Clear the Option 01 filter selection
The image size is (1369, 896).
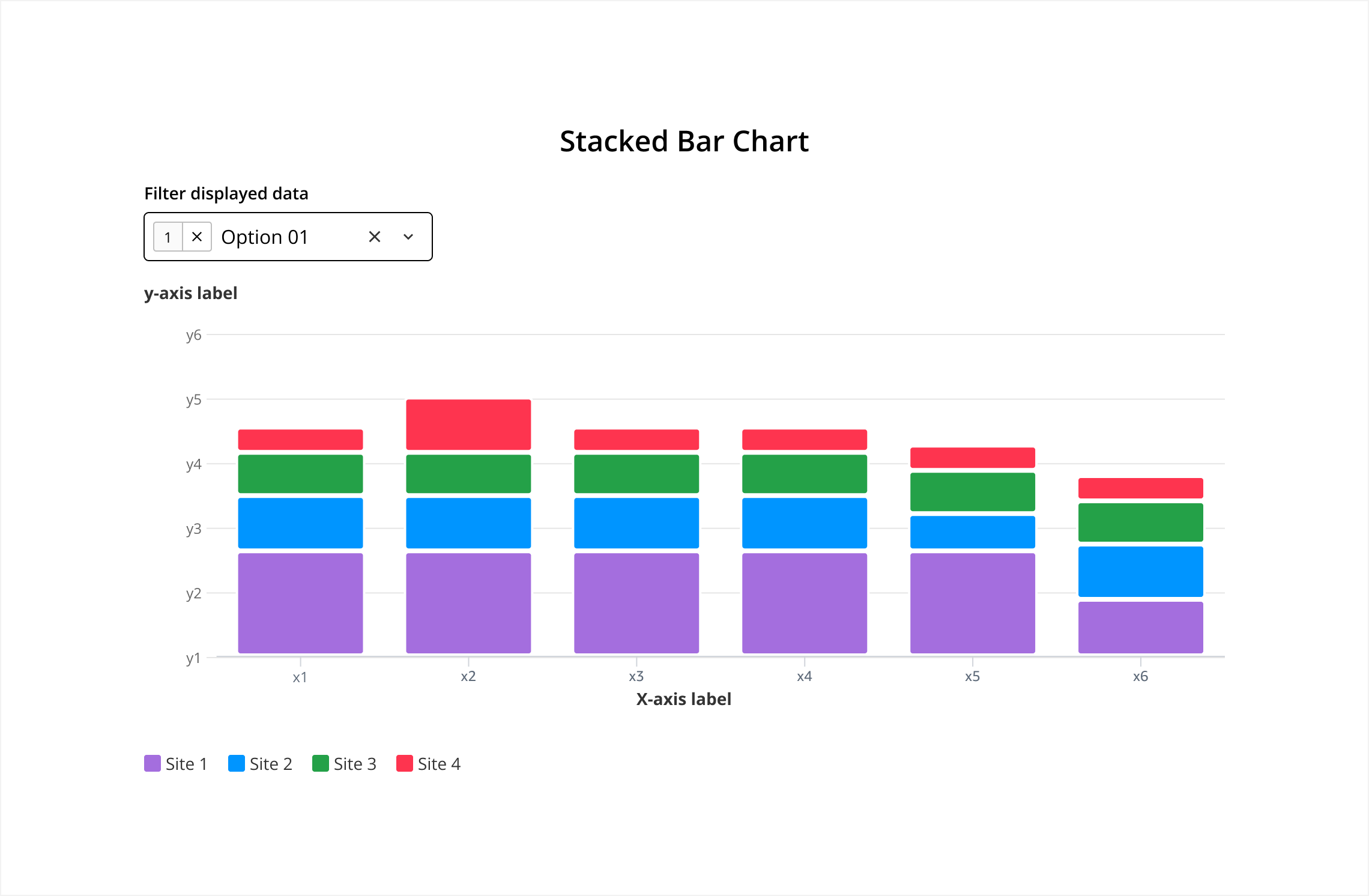(x=375, y=237)
